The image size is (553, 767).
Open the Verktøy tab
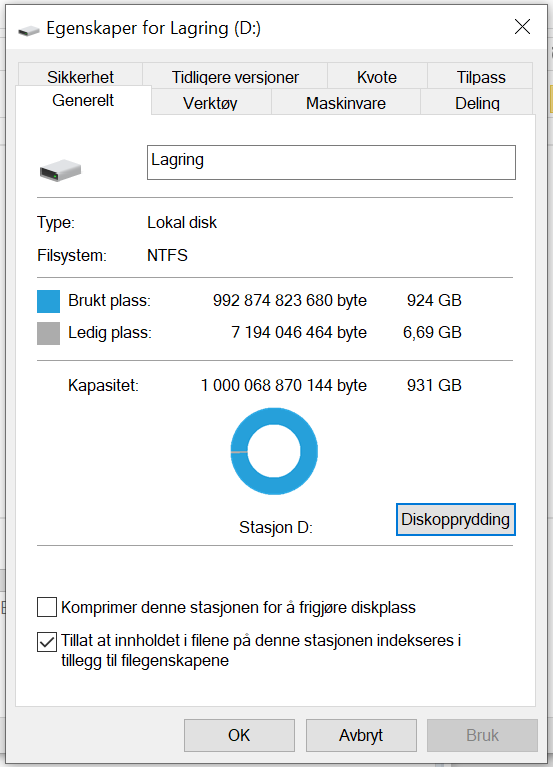pyautogui.click(x=210, y=102)
